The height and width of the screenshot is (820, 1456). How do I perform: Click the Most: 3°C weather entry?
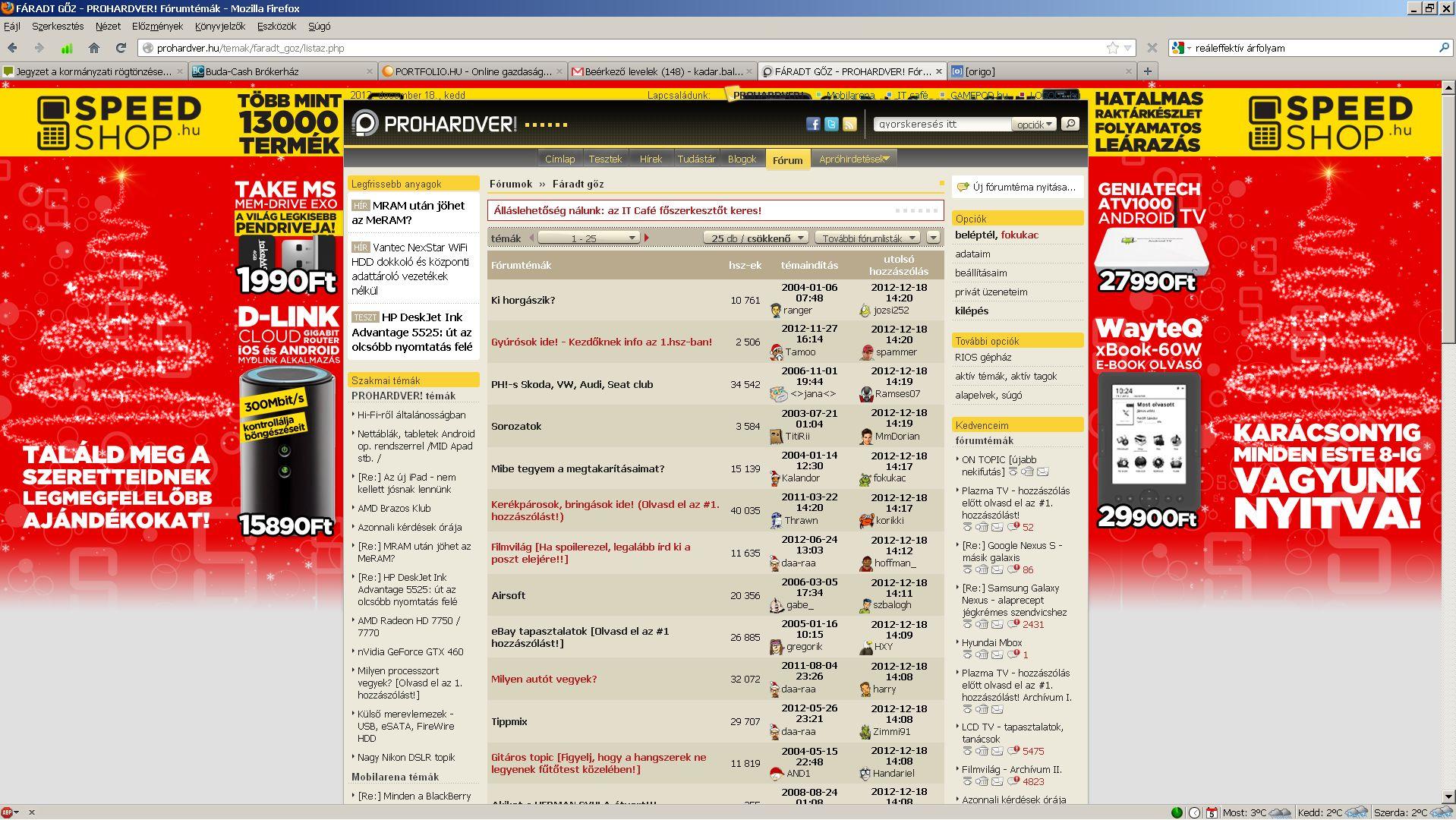click(x=1256, y=812)
